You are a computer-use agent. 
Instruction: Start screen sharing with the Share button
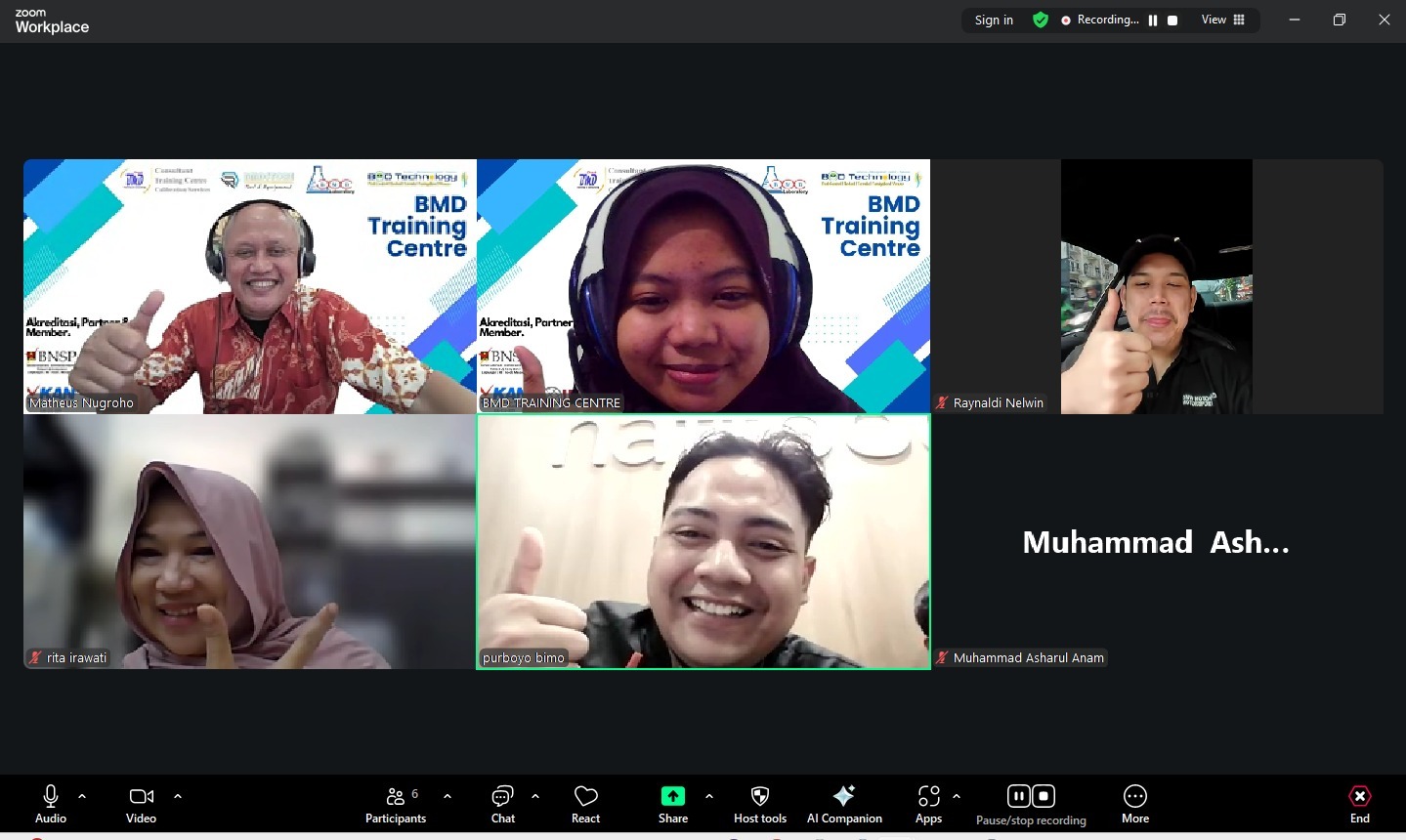(672, 804)
